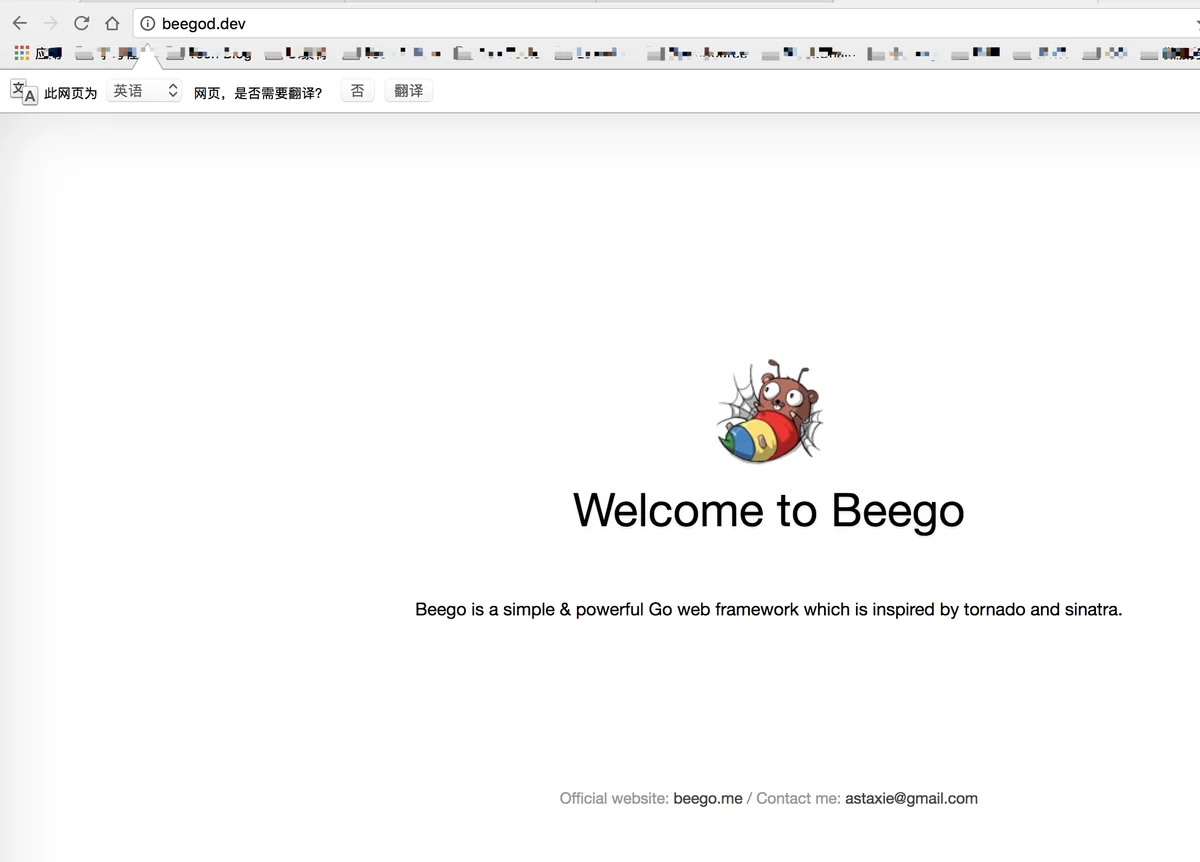Click the '网页，是否需要翻译?' prompt text
The image size is (1200, 862).
[258, 93]
